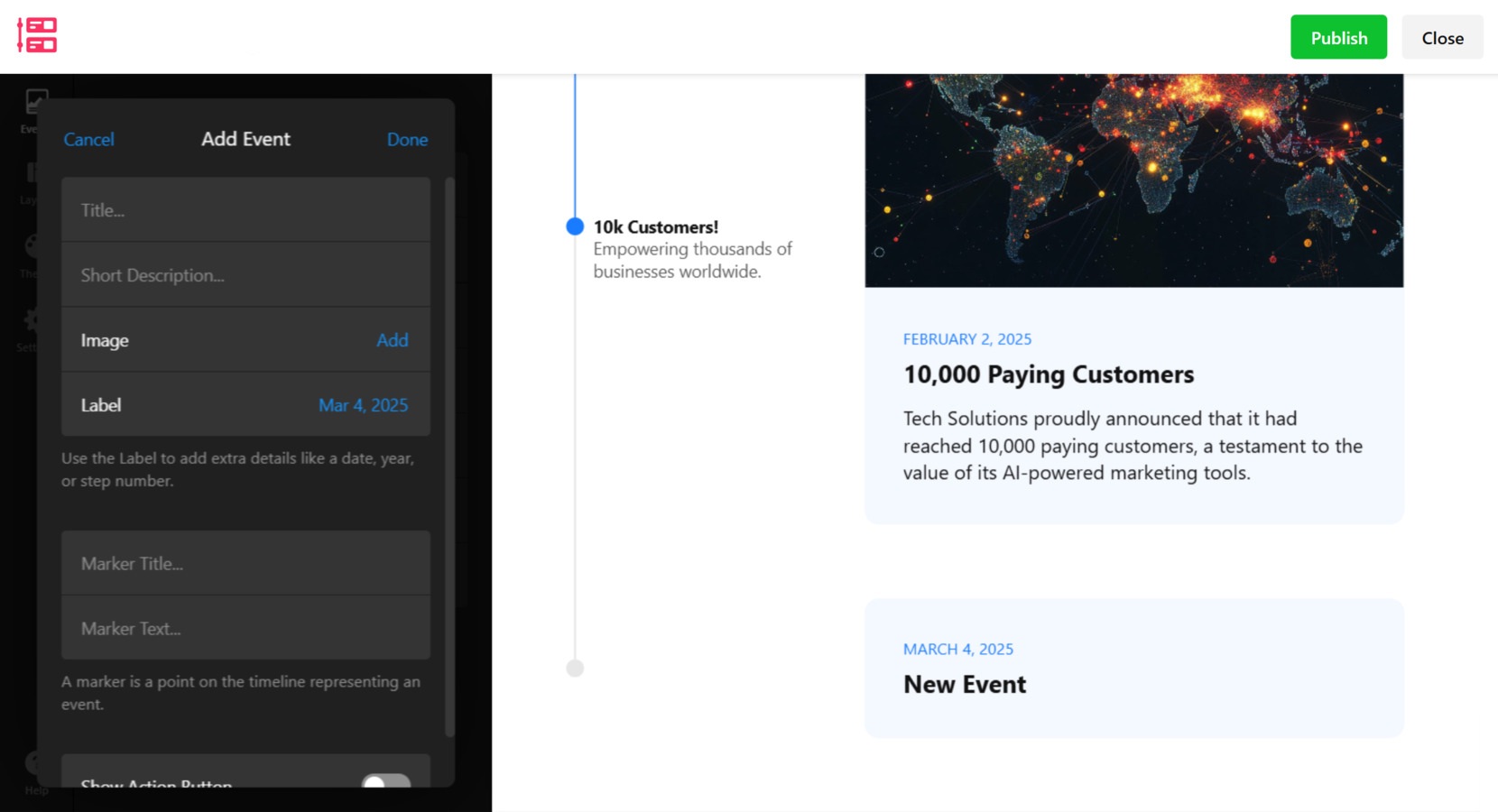Click the Marker Title field
1498x812 pixels.
click(245, 563)
